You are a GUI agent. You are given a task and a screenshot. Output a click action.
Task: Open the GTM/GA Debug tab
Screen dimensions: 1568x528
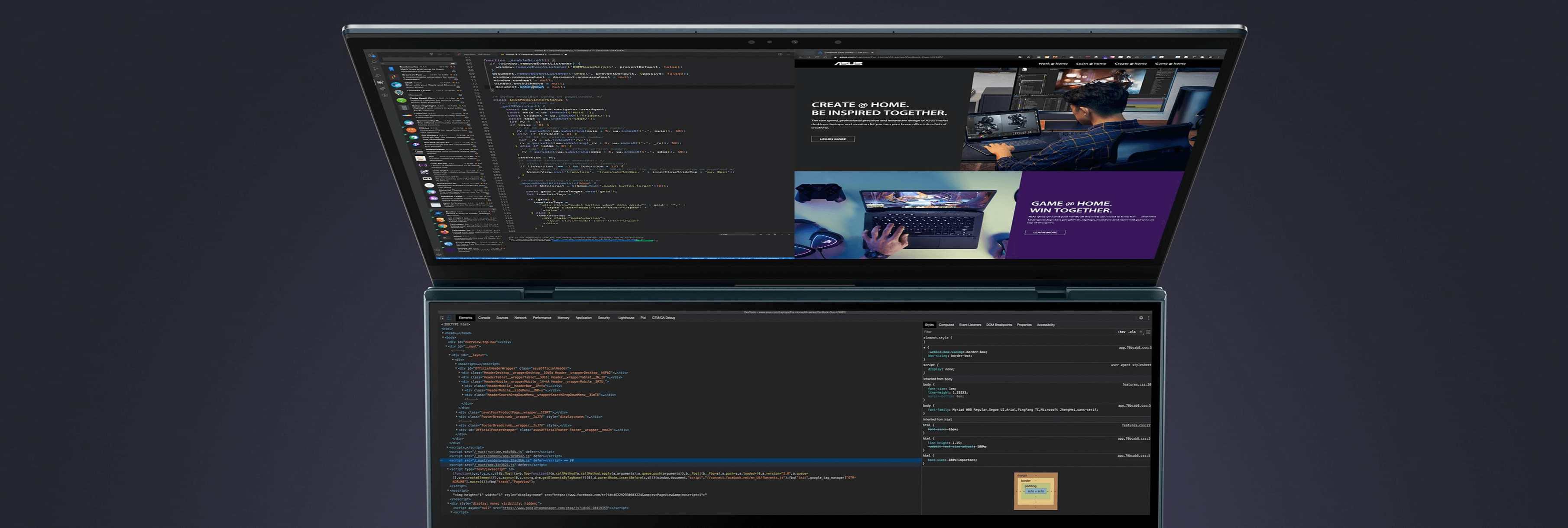point(664,318)
